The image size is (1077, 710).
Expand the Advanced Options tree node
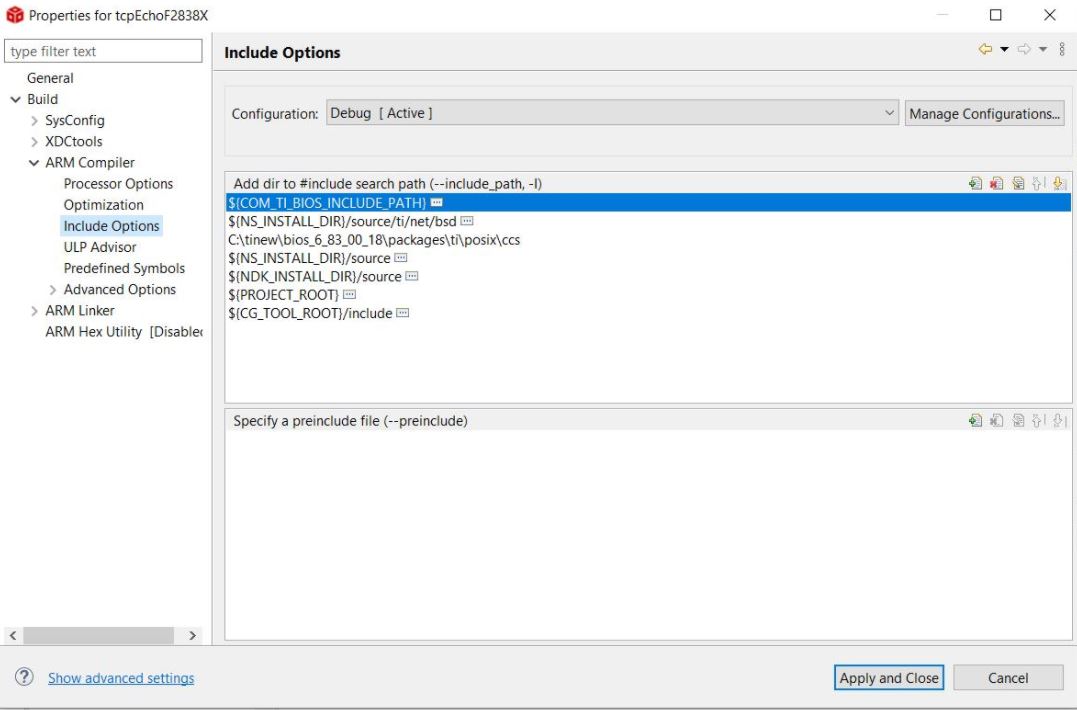pyautogui.click(x=53, y=290)
